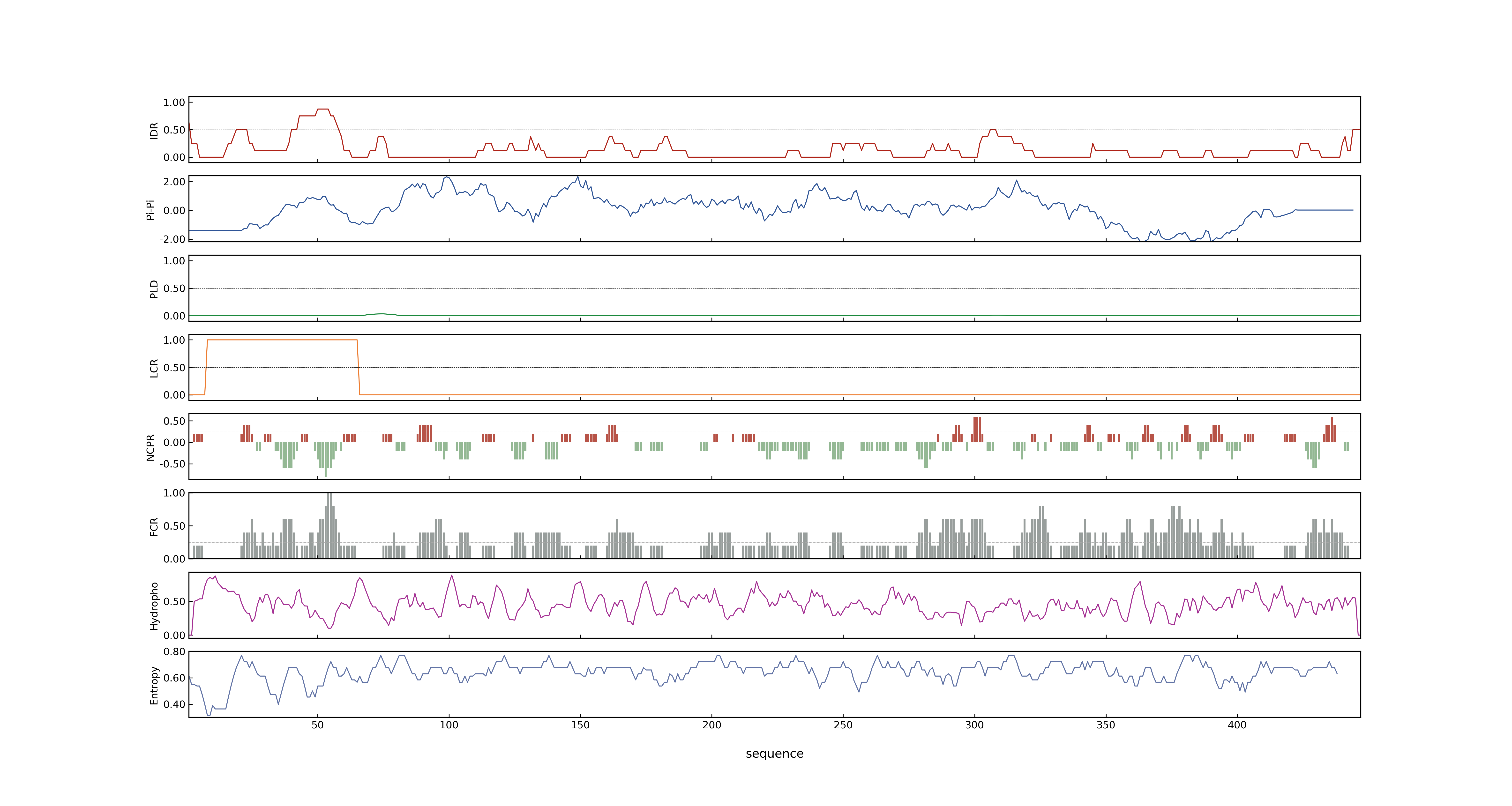Click the -0.50 tick on NCPR axis
1512x806 pixels.
pyautogui.click(x=172, y=464)
